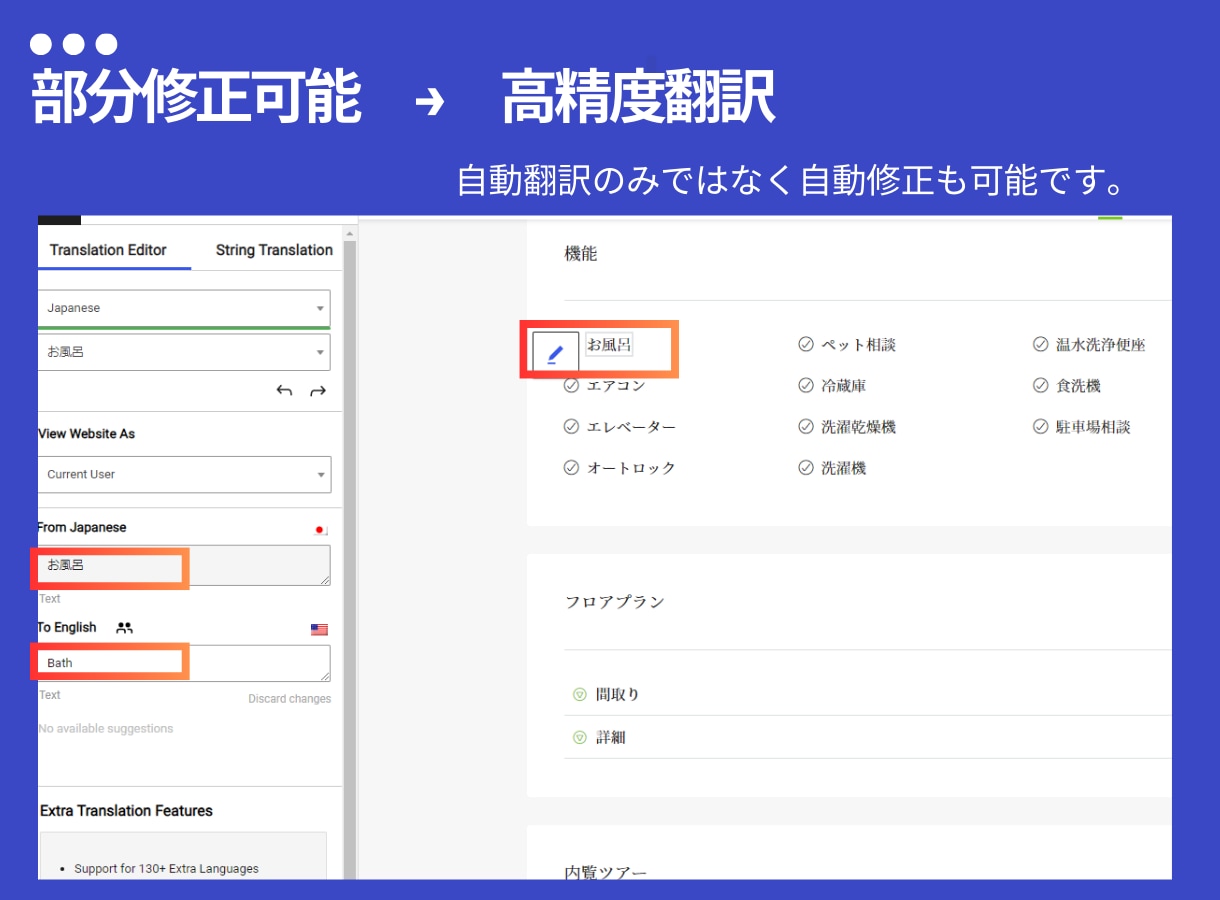Click the 洗濯乾燥機 feature text
1220x900 pixels.
pyautogui.click(x=858, y=427)
